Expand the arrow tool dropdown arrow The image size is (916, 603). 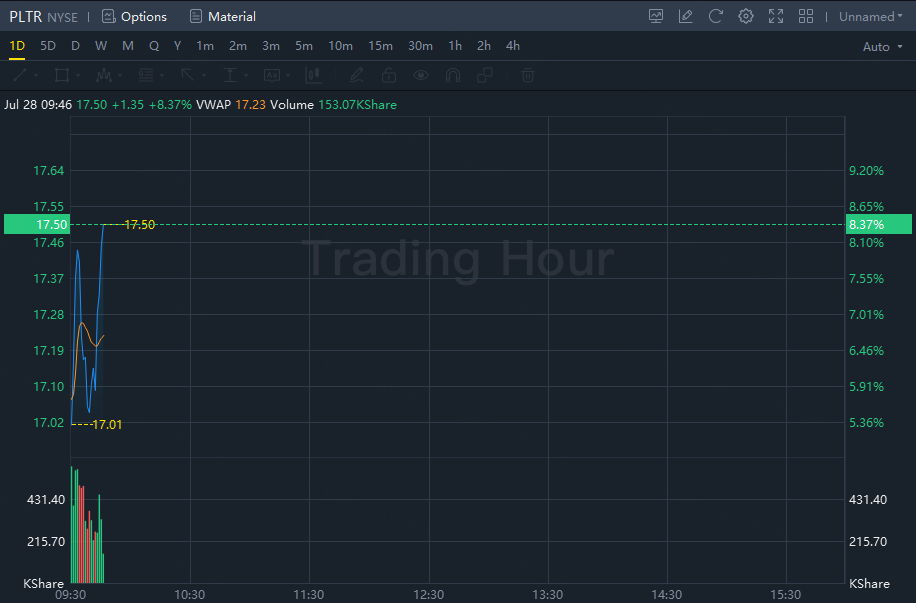click(x=204, y=75)
